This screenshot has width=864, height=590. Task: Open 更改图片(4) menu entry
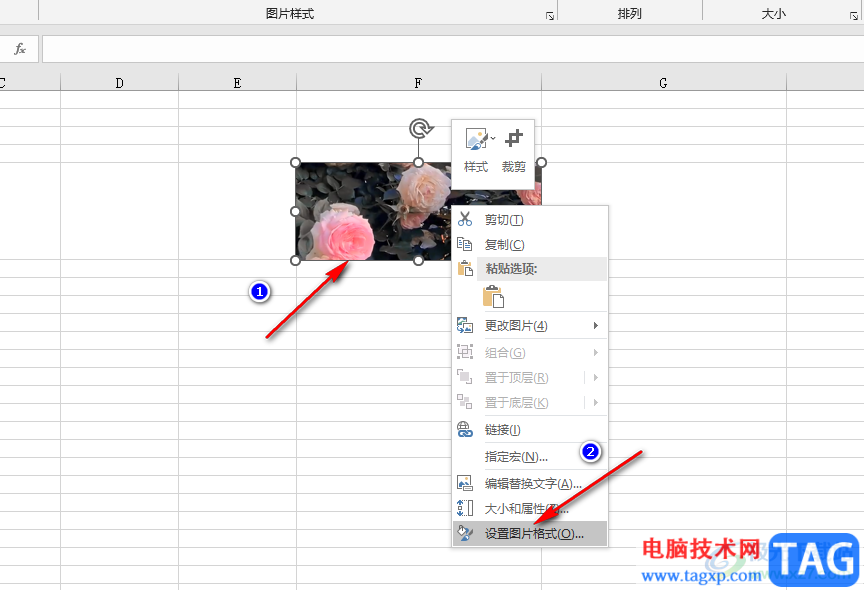[x=529, y=326]
